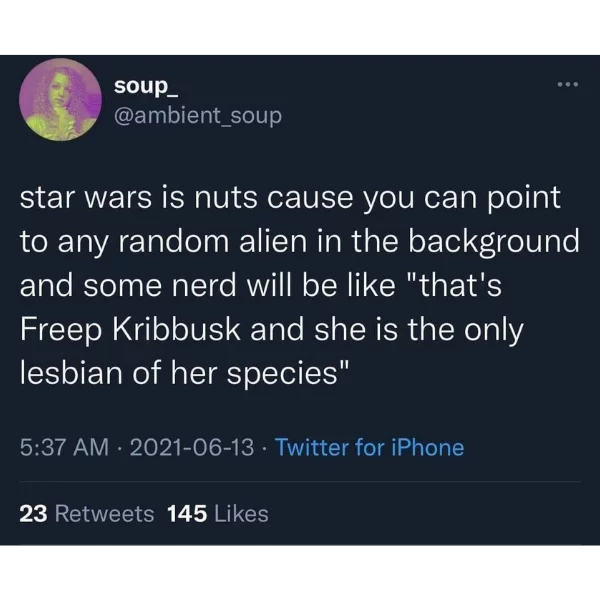Click the word Freep Kribbusk in tweet

[x=130, y=330]
